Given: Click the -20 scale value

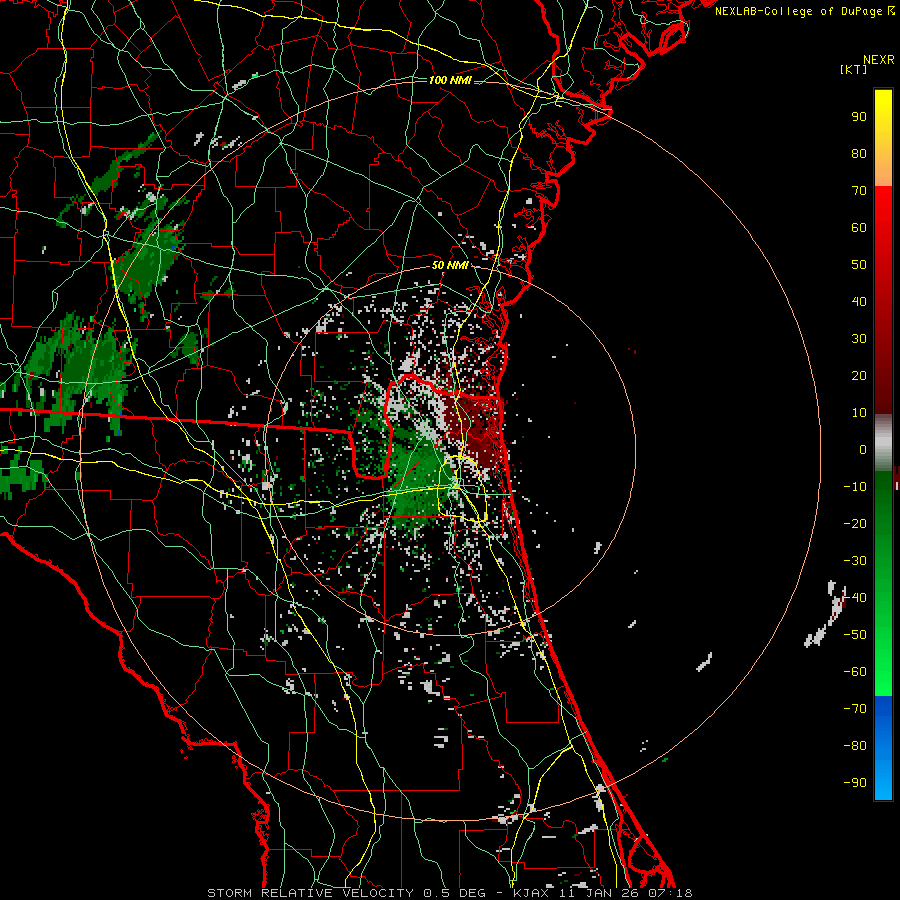Looking at the screenshot, I should click(x=855, y=523).
